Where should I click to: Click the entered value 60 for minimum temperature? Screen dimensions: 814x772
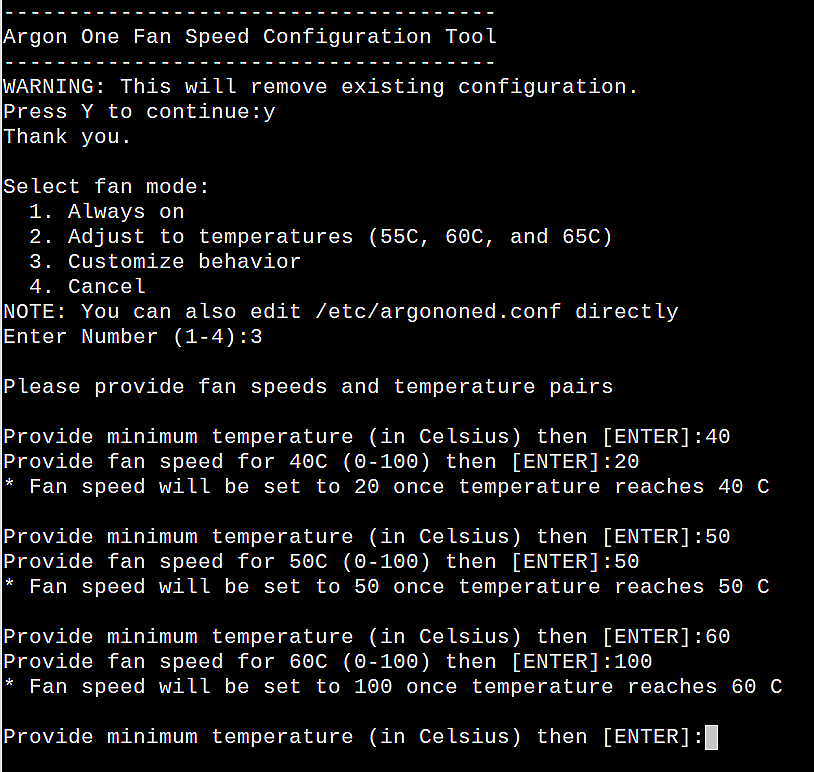click(717, 637)
